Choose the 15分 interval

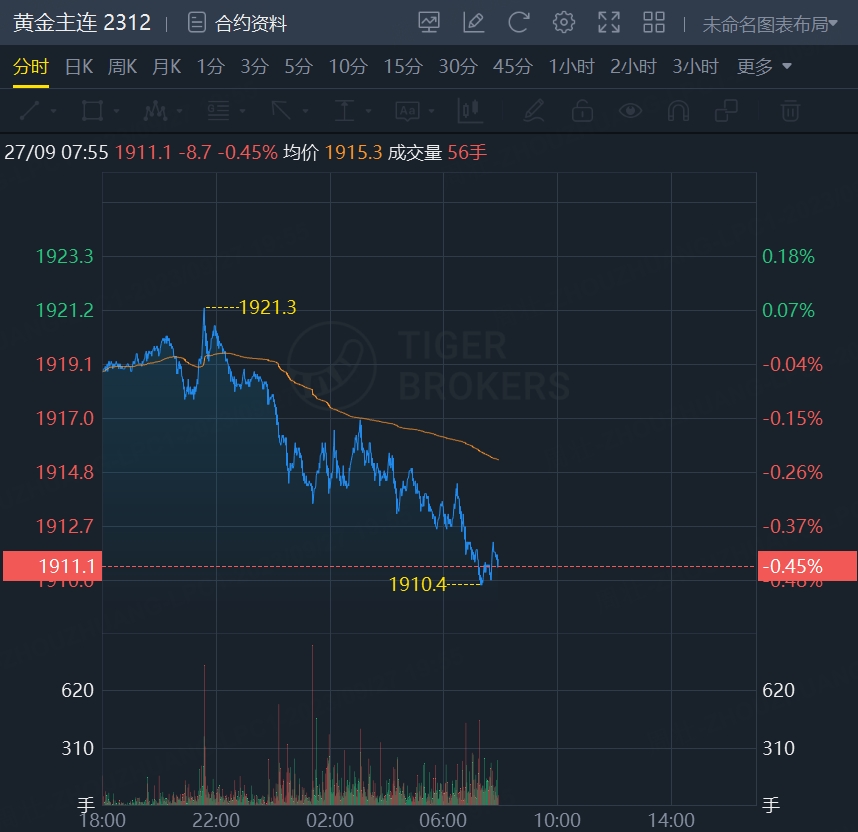403,67
